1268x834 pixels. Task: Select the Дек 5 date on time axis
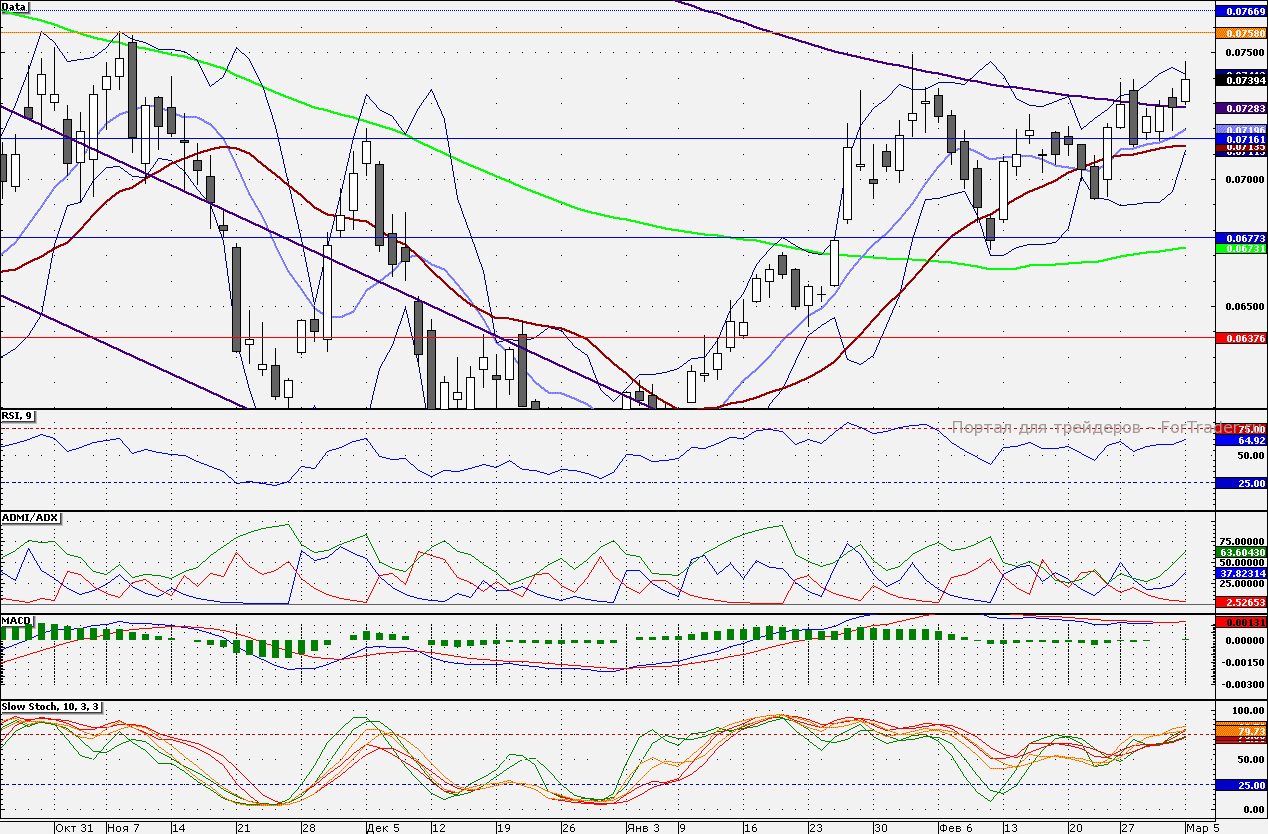pos(384,827)
